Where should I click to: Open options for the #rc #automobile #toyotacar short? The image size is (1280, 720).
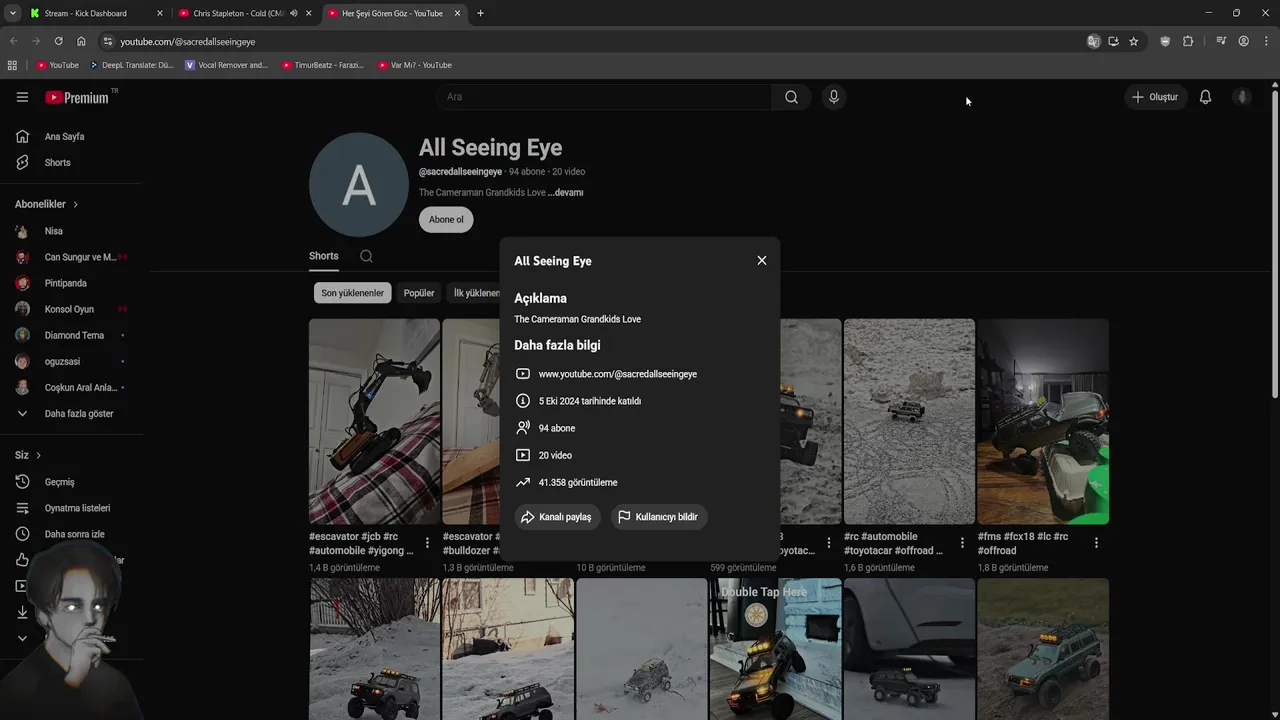click(962, 543)
